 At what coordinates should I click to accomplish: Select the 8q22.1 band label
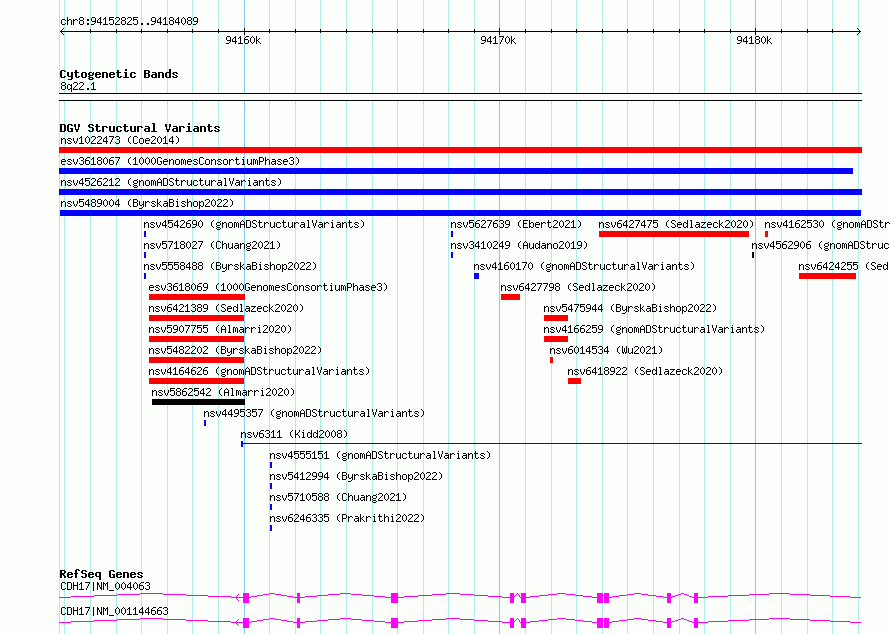tap(78, 86)
